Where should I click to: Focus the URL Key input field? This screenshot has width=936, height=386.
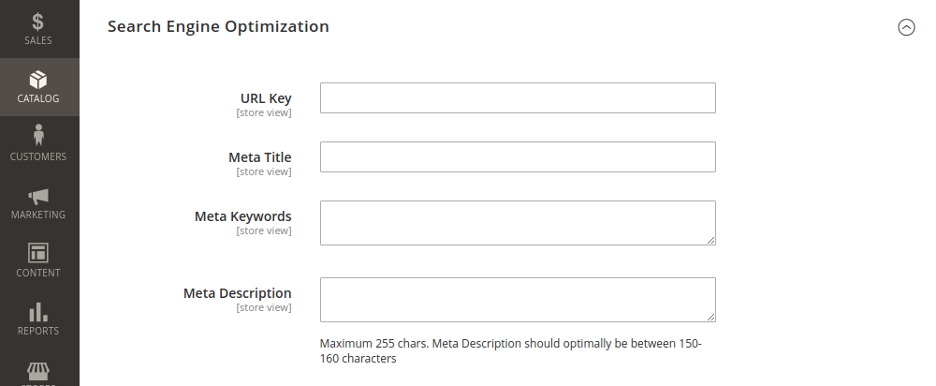(x=518, y=98)
